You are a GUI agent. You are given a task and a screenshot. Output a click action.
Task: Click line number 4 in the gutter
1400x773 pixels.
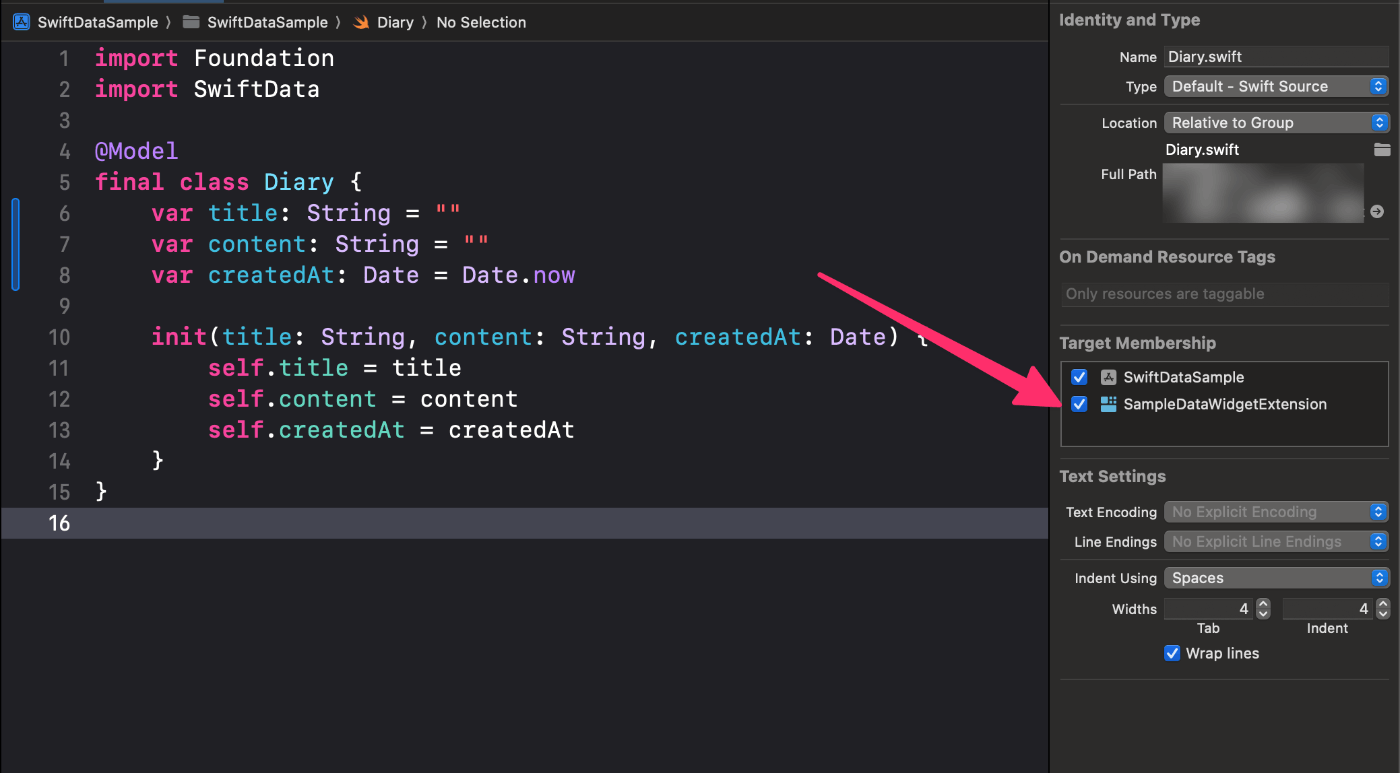coord(65,151)
